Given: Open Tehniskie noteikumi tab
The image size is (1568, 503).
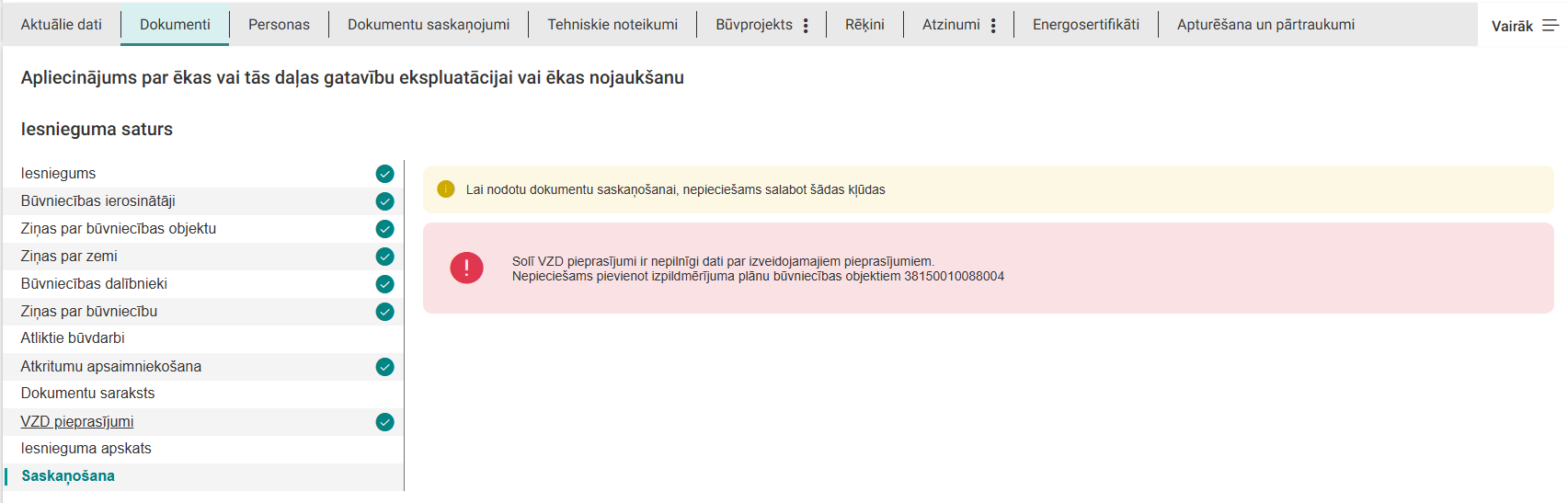Looking at the screenshot, I should (x=612, y=24).
